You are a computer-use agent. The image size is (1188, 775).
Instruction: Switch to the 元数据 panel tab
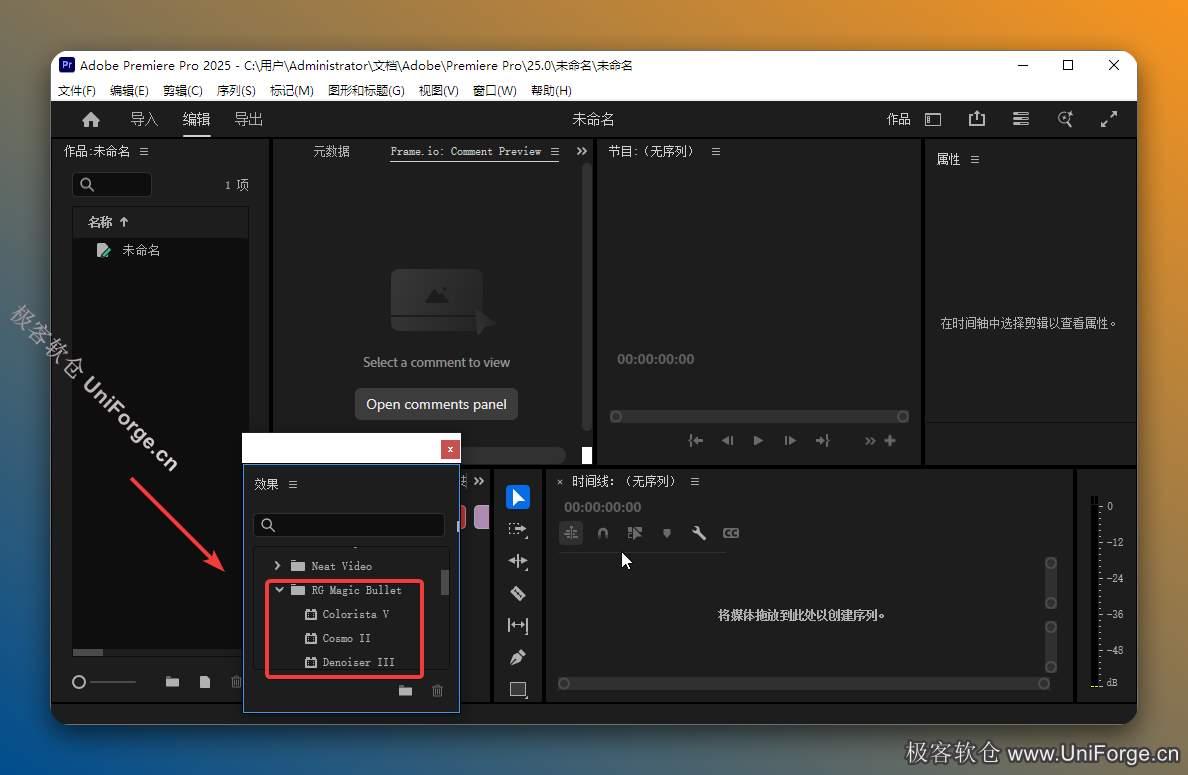pyautogui.click(x=331, y=152)
